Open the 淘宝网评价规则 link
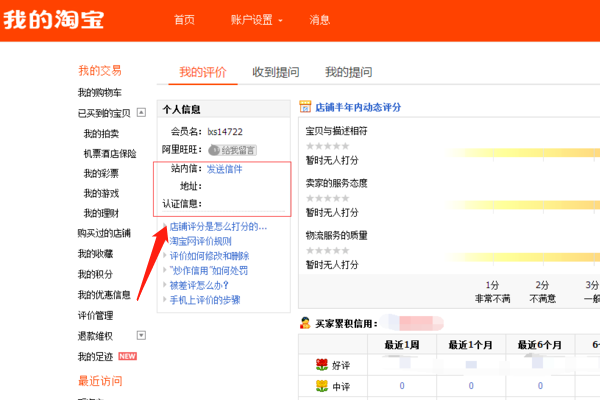 pyautogui.click(x=201, y=241)
